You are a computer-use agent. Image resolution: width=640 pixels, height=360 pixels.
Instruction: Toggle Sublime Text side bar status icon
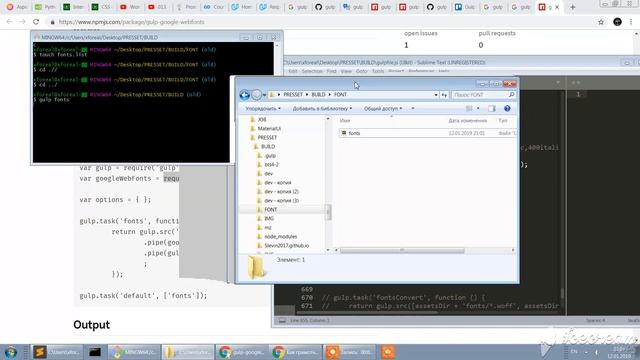pos(282,321)
